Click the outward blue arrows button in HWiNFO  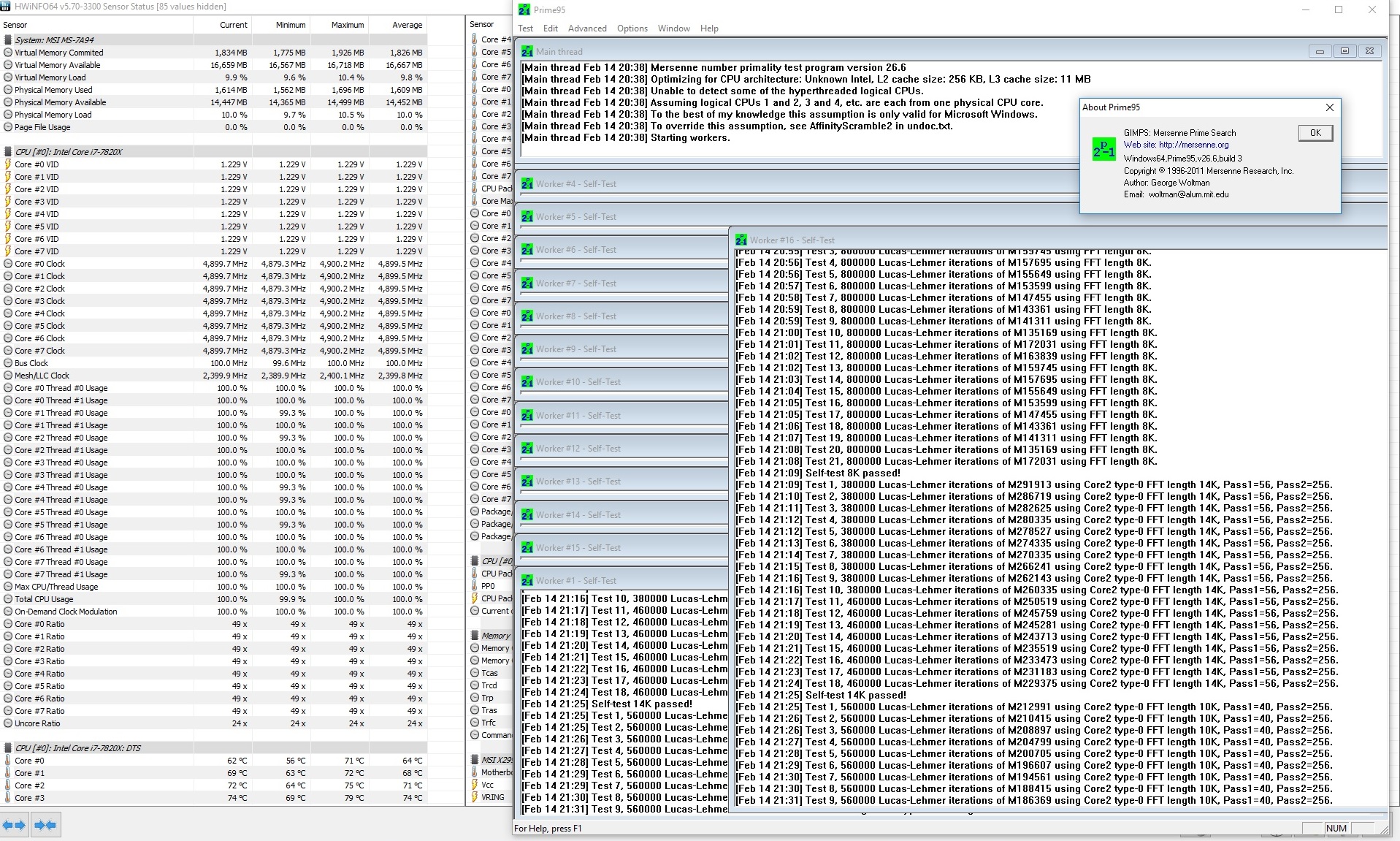click(x=14, y=825)
